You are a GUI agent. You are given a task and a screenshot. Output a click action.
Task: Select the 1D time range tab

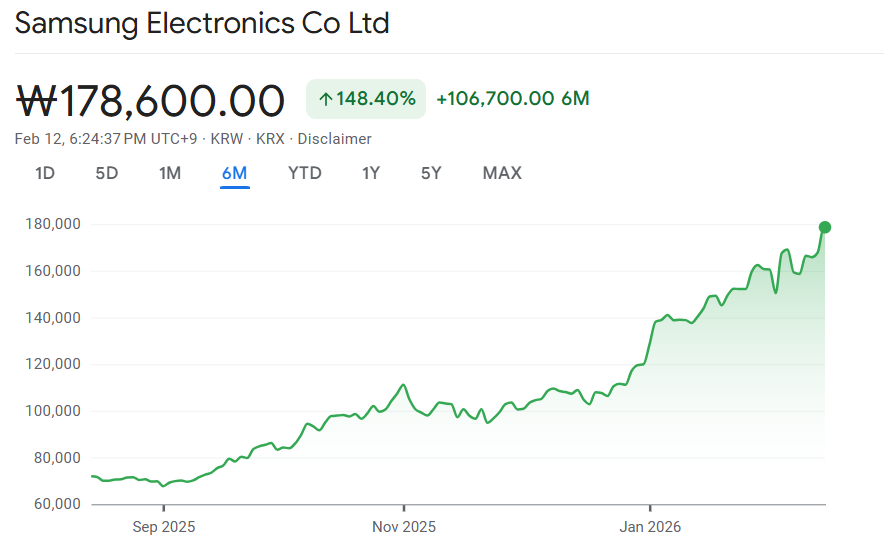[x=45, y=173]
